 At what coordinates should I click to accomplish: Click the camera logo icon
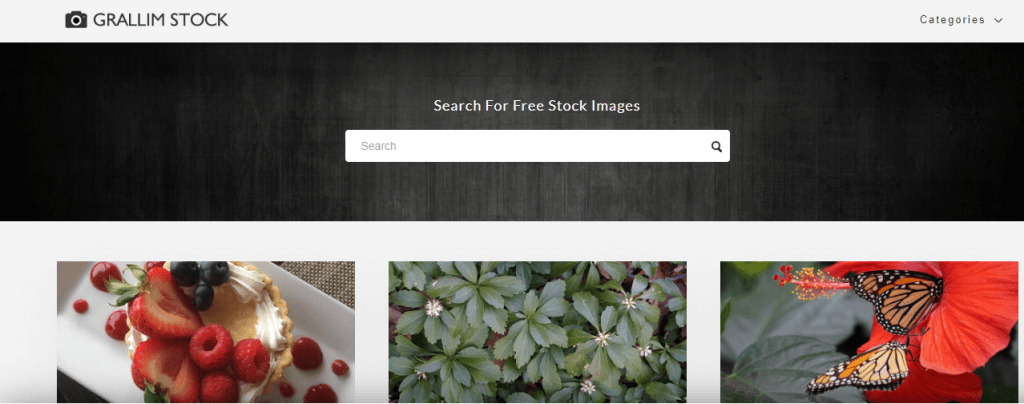click(x=76, y=20)
